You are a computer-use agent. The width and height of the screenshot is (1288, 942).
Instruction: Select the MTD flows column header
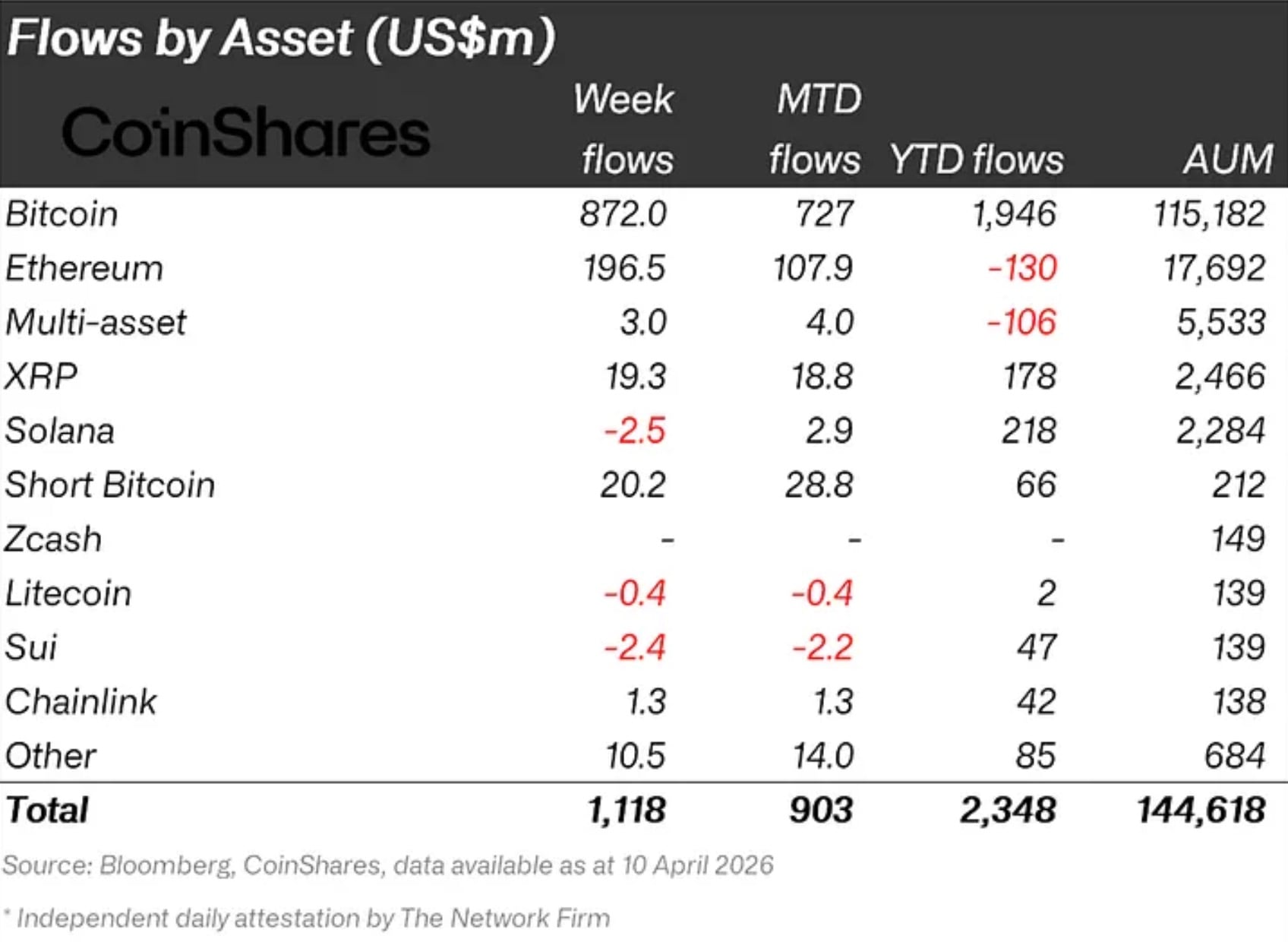coord(816,129)
